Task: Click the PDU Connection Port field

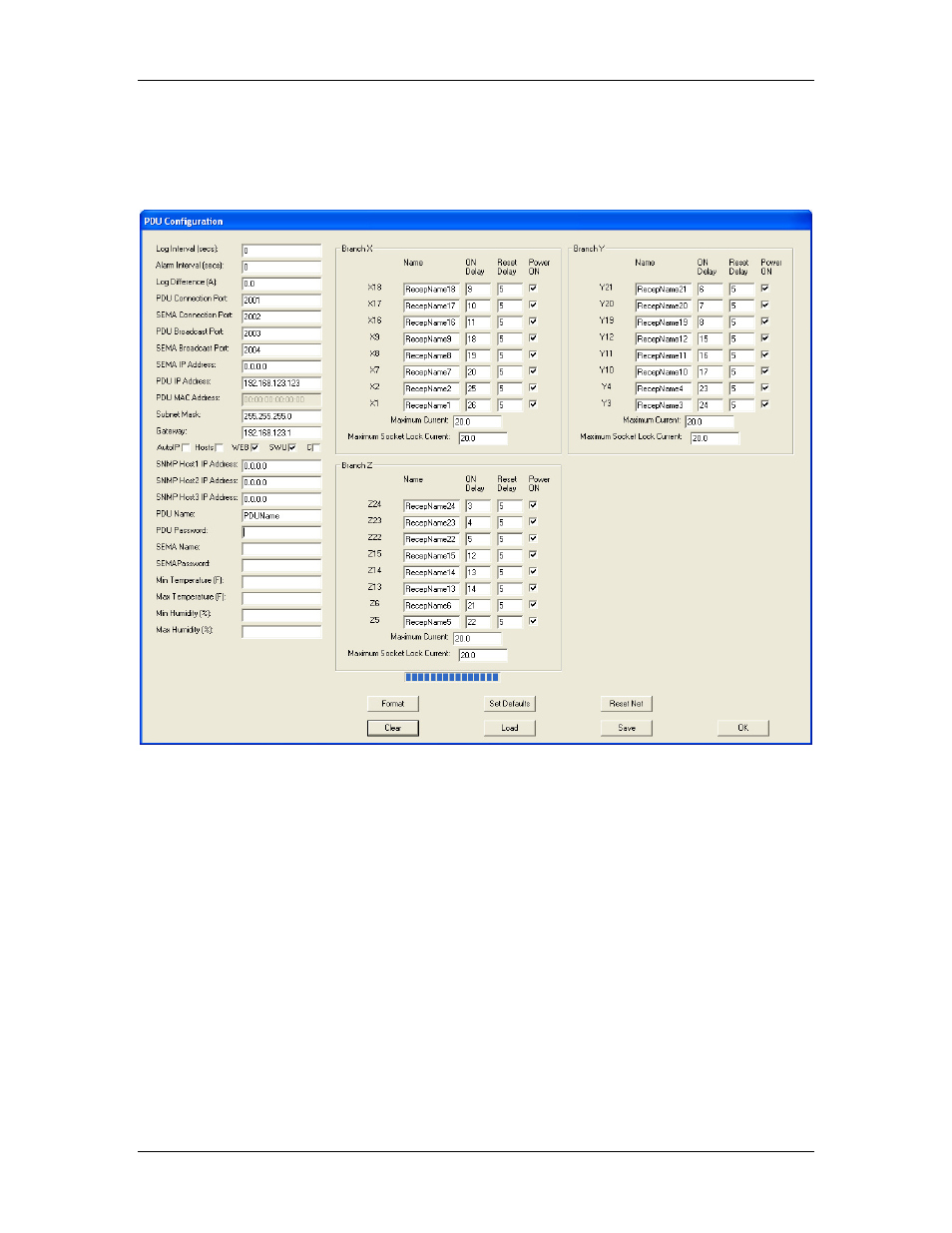Action: click(x=281, y=300)
